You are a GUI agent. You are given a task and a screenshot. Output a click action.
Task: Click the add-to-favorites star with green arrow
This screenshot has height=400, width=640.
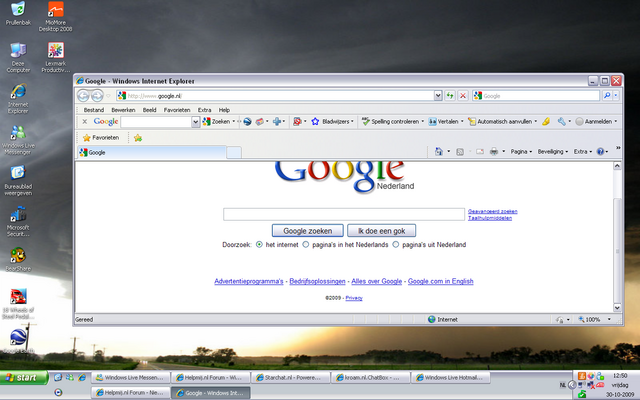(138, 138)
